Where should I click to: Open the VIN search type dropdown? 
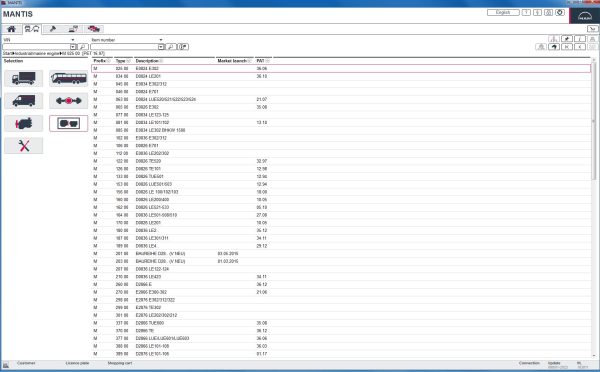pos(73,40)
